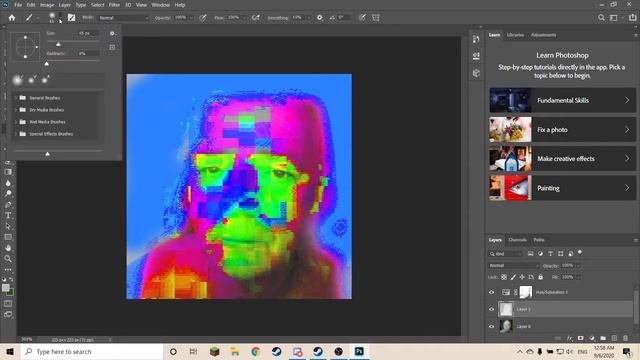The width and height of the screenshot is (640, 360).
Task: Click the Home icon in options bar
Action: pyautogui.click(x=12, y=18)
